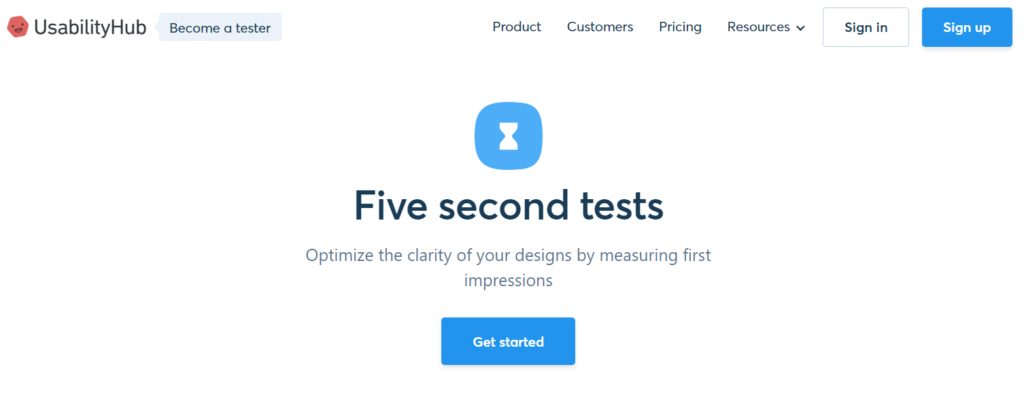The image size is (1024, 399).
Task: Click the blue hourglass icon above the heading
Action: (x=508, y=136)
